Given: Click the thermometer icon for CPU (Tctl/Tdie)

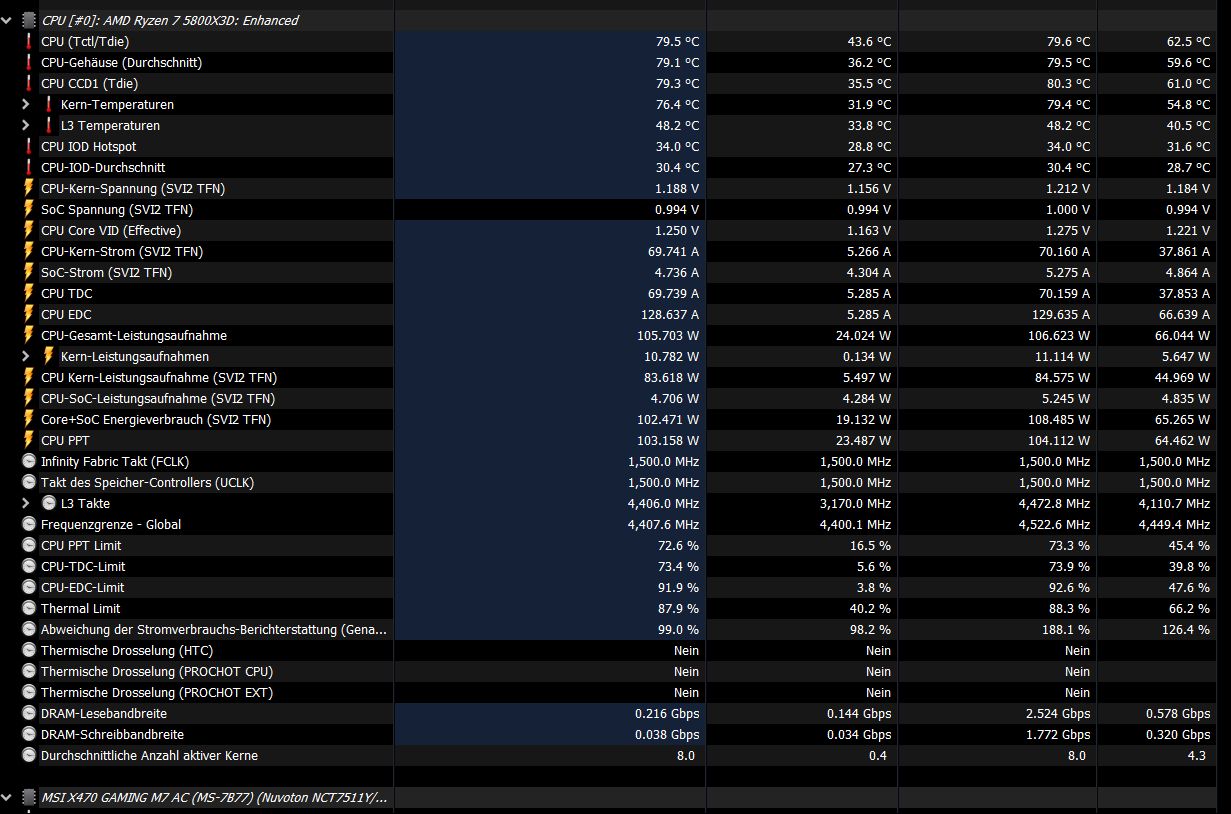Looking at the screenshot, I should (x=28, y=41).
